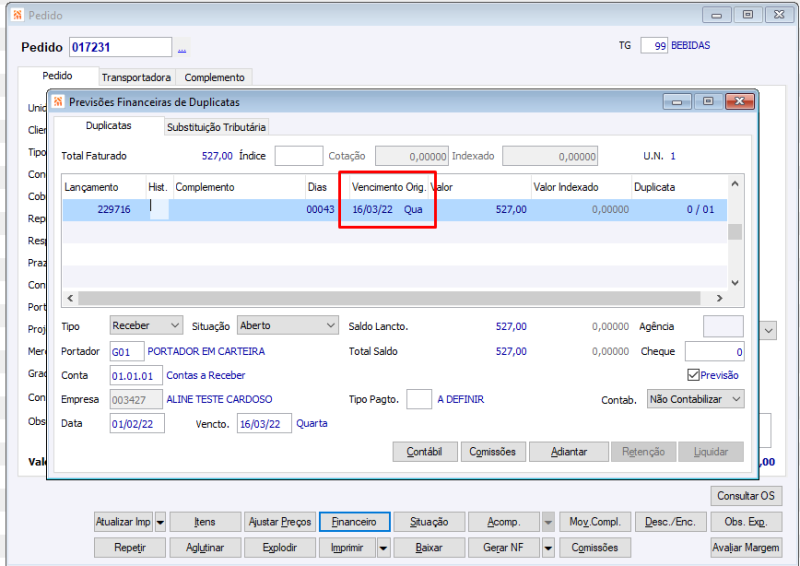Switch to the Substituição Tributária tab
This screenshot has height=566, width=800.
[216, 127]
